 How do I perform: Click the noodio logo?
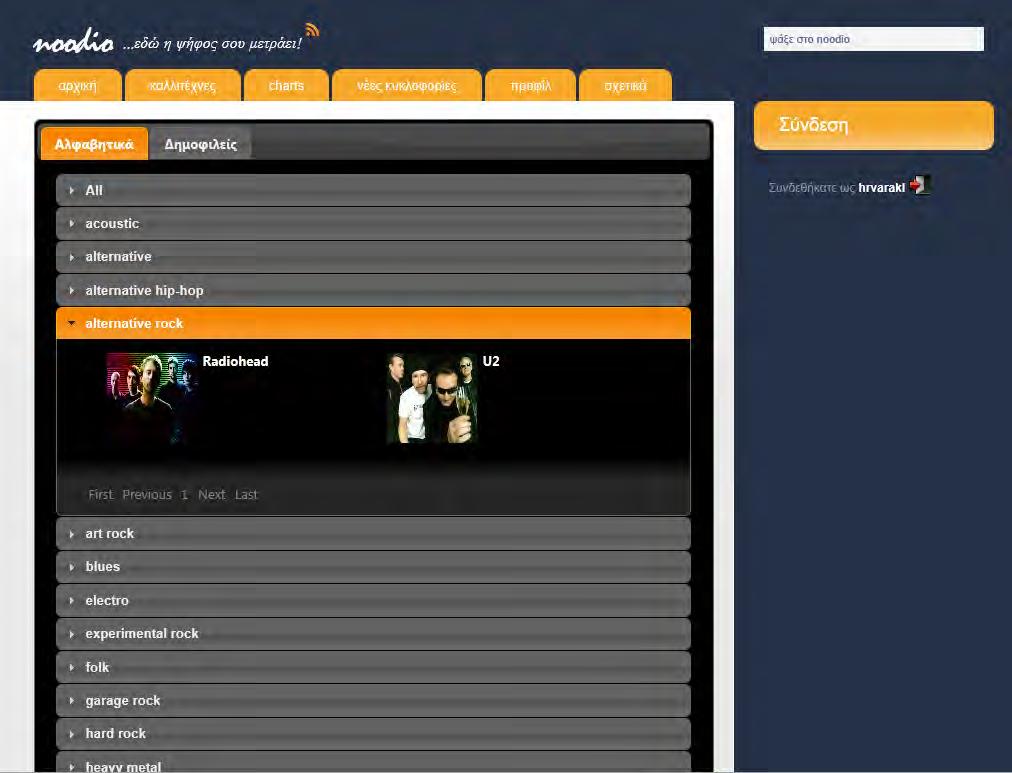73,43
